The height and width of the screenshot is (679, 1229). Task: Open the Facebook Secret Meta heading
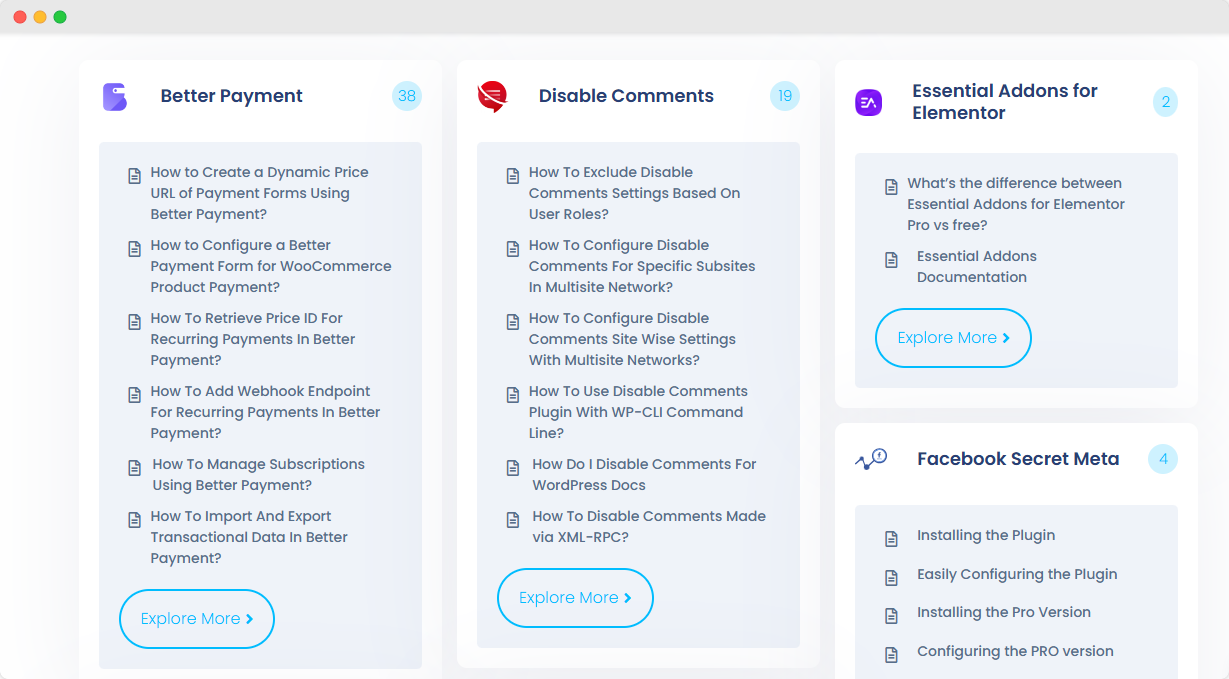(1018, 459)
